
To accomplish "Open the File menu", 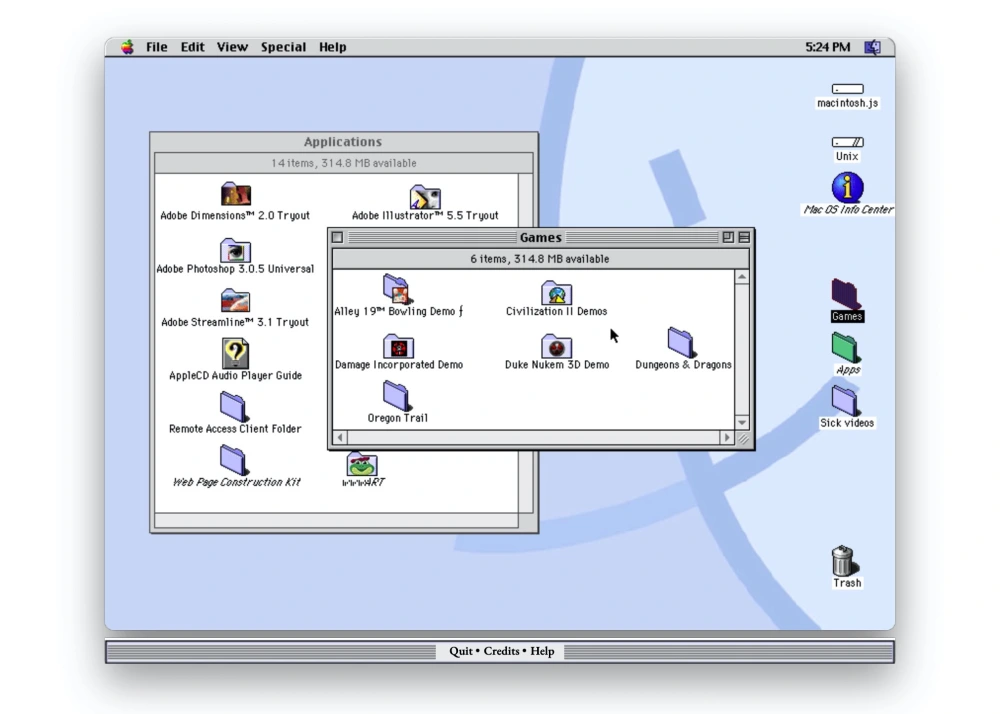I will 156,47.
